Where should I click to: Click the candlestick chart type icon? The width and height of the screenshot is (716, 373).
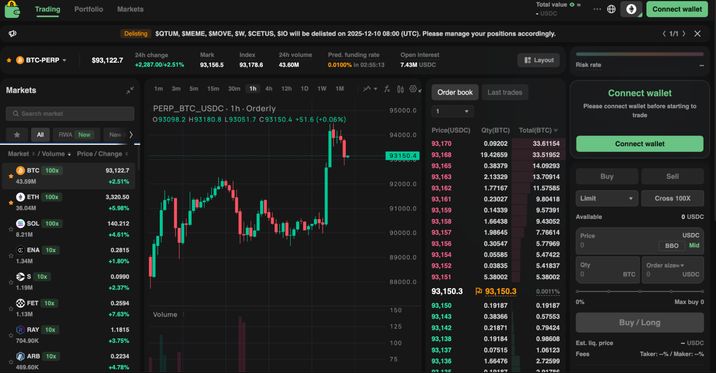[400, 89]
